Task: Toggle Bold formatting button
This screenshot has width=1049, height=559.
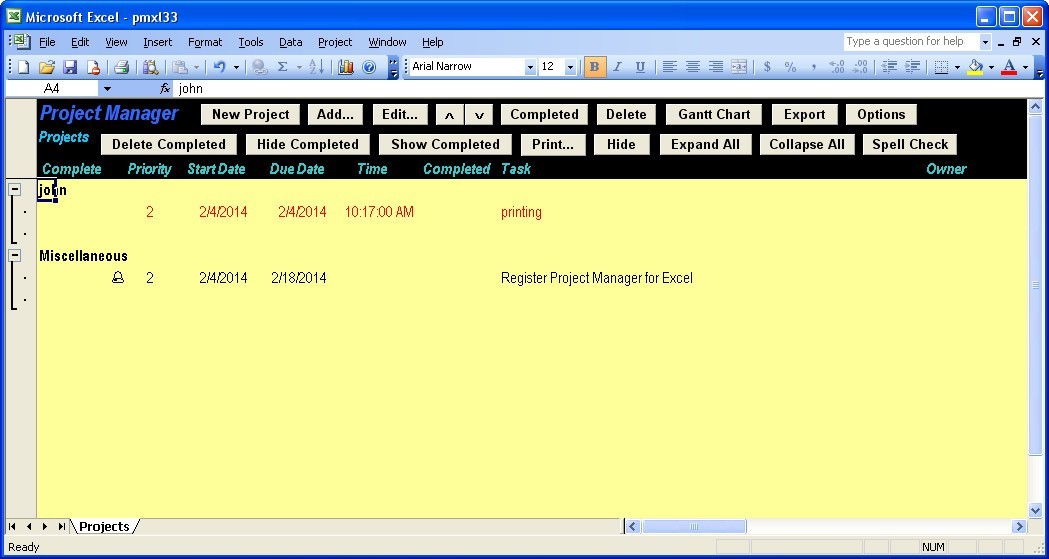Action: (594, 67)
